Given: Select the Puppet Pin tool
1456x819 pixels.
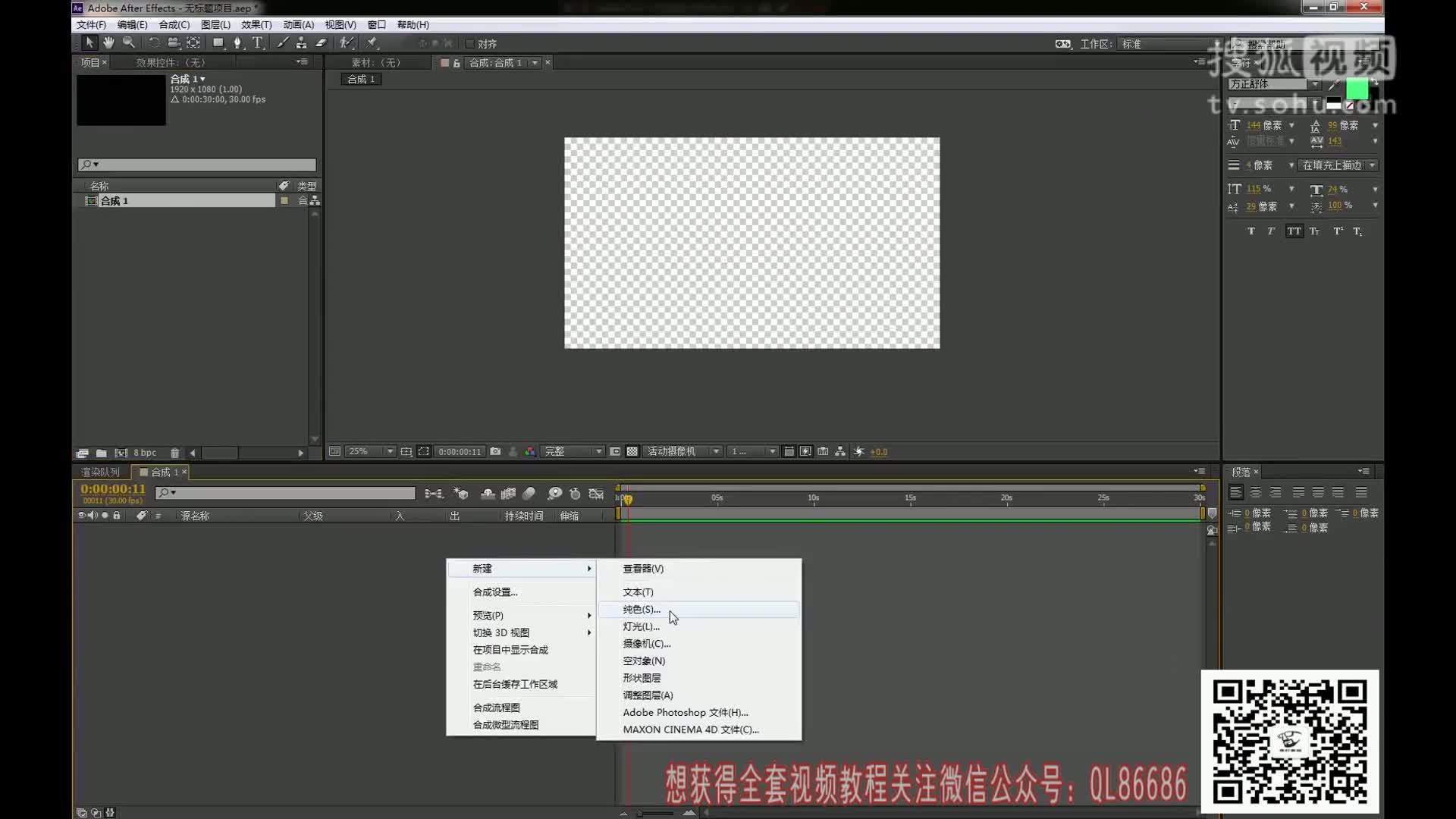Looking at the screenshot, I should click(x=372, y=43).
